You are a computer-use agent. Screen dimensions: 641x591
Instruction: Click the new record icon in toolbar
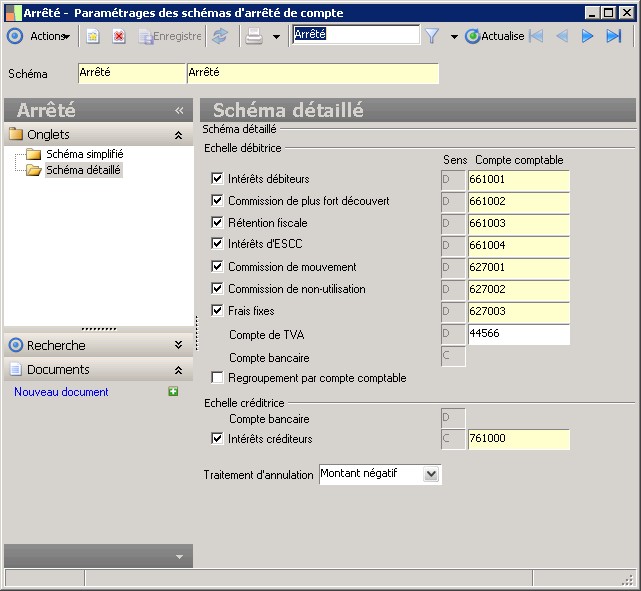[x=93, y=36]
